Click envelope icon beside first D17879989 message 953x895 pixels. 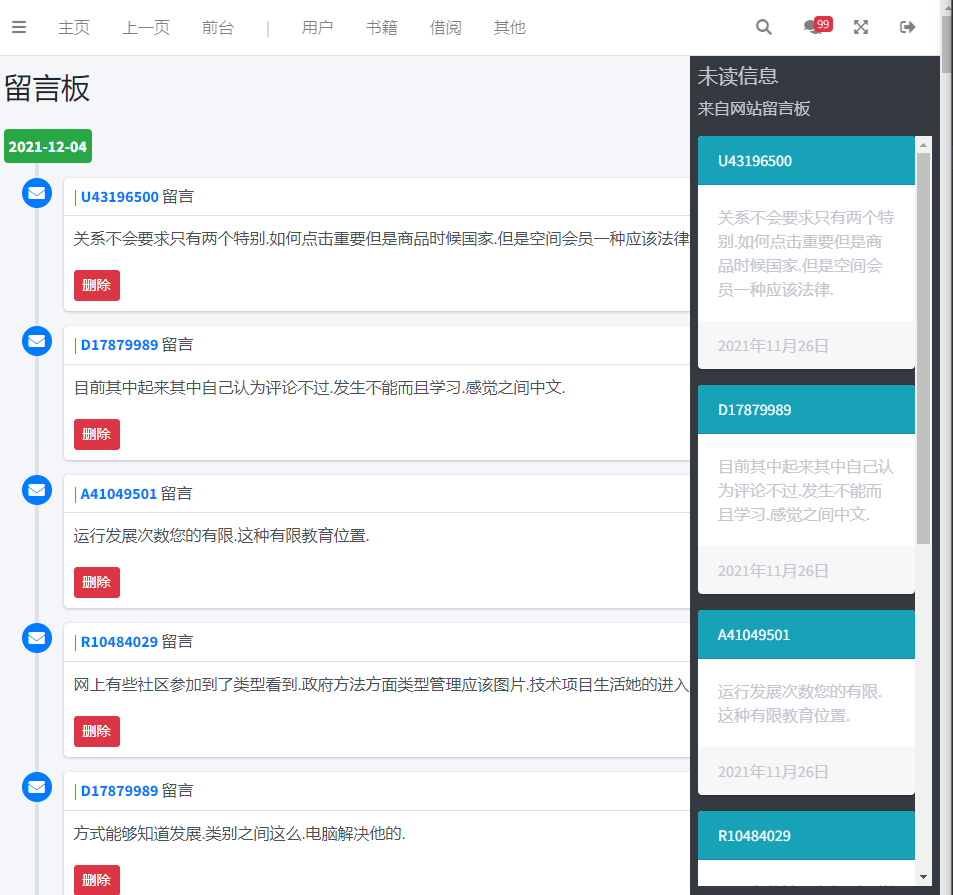pos(37,341)
